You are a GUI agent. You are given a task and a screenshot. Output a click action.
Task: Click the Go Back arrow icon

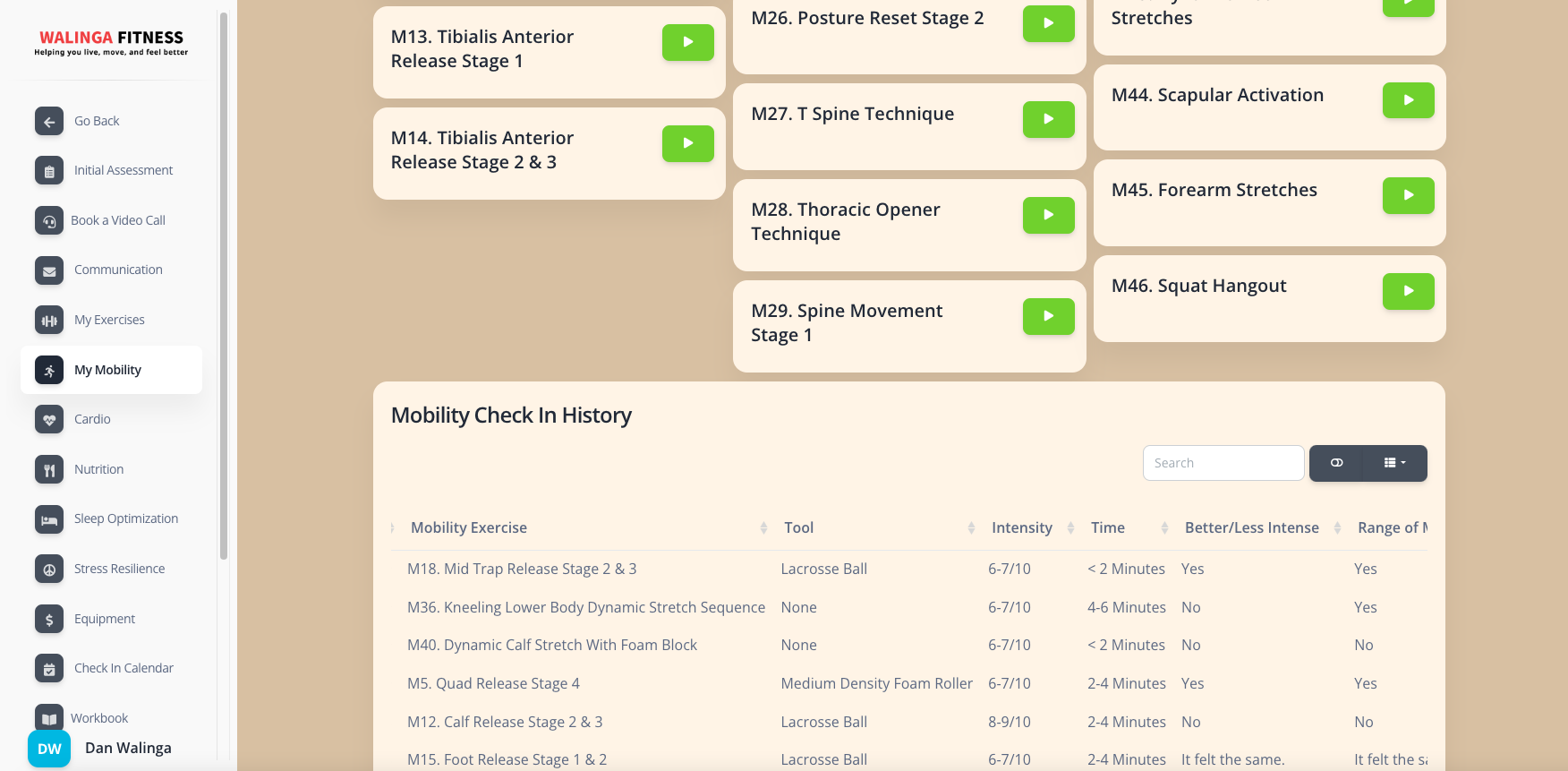coord(49,121)
